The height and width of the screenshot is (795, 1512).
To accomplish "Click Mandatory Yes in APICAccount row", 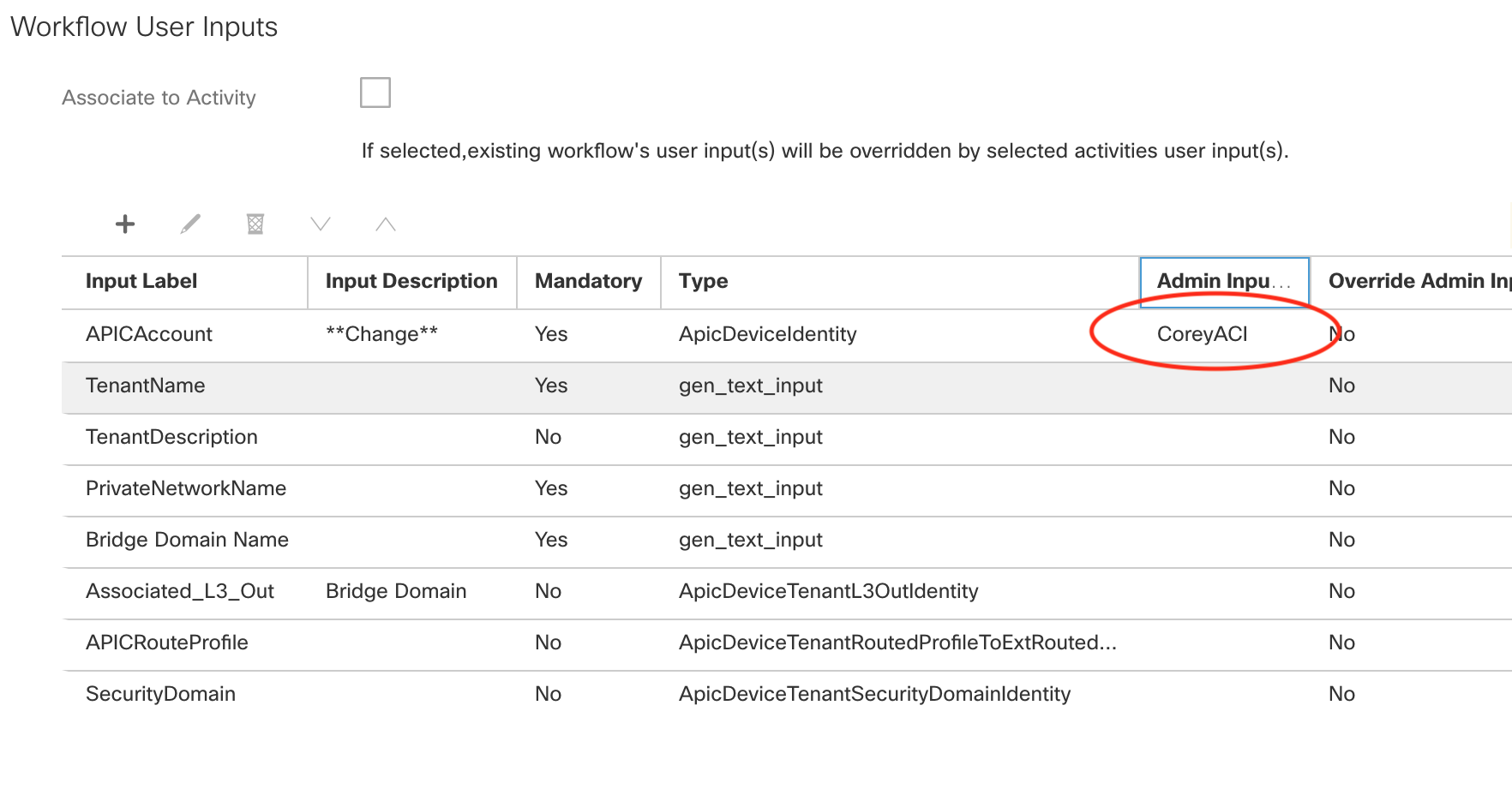I will click(x=551, y=334).
